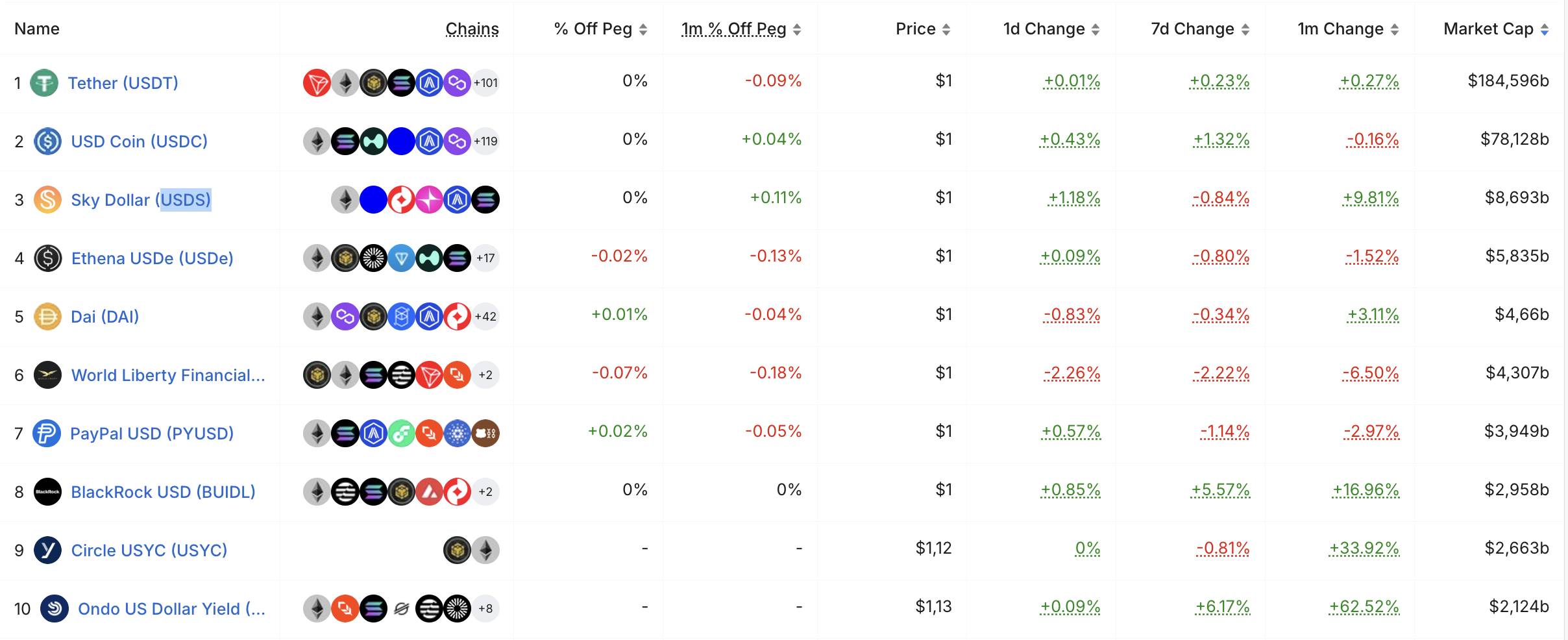Click the Polygon chain icon in the Dai row
This screenshot has height=640, width=1568.
point(345,316)
